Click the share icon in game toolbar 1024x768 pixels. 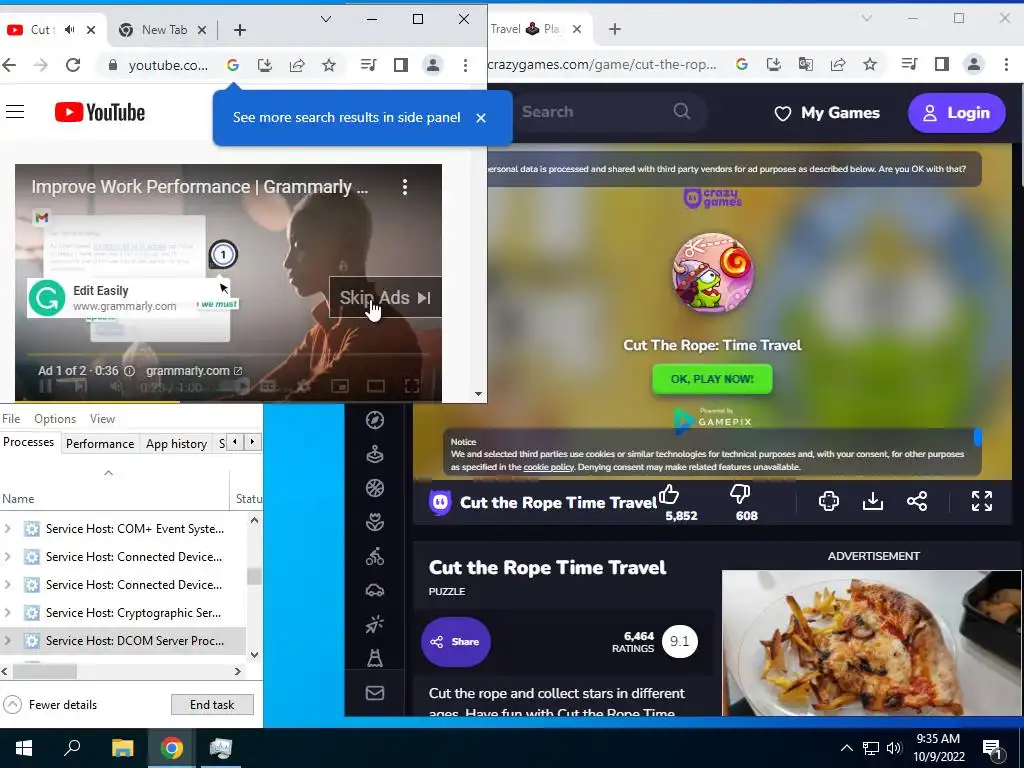pos(917,501)
